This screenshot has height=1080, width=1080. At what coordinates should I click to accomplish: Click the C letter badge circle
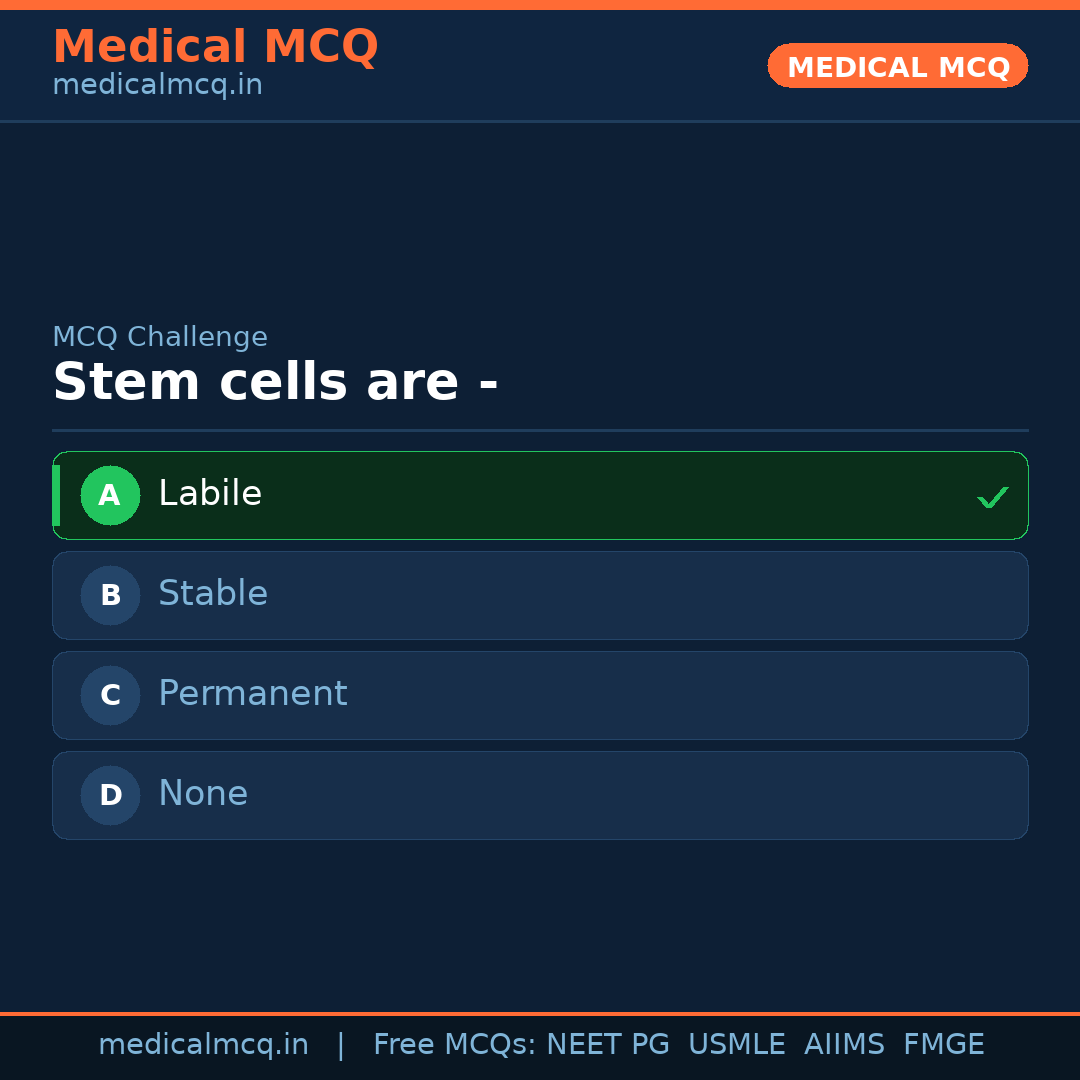[110, 695]
